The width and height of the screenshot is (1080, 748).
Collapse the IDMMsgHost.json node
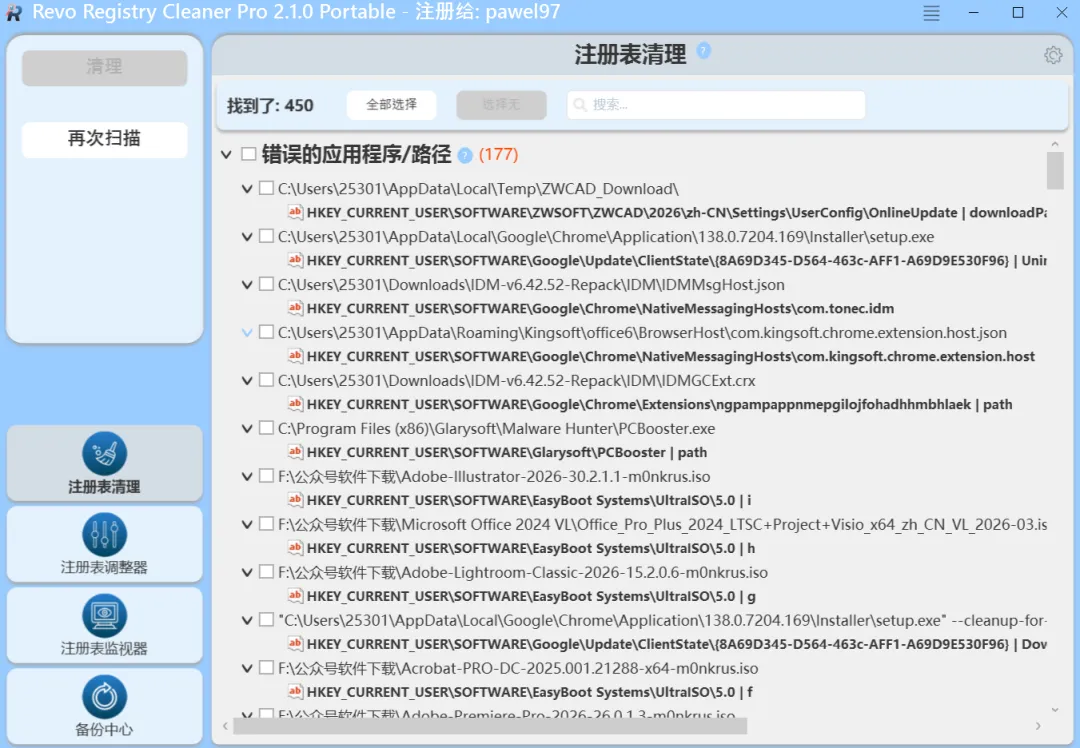247,284
